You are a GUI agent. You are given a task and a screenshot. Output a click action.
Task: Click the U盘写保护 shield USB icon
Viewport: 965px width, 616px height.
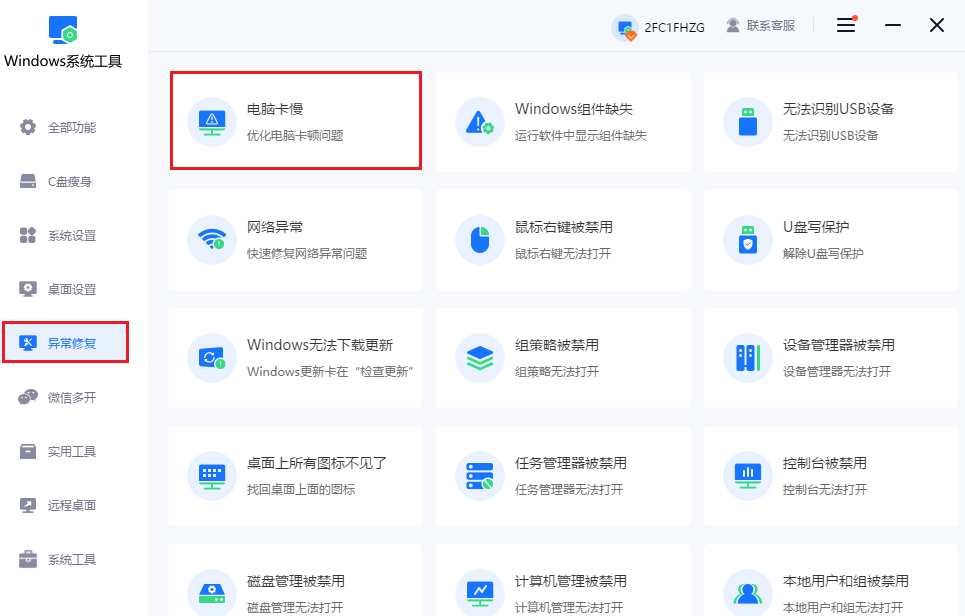tap(748, 240)
